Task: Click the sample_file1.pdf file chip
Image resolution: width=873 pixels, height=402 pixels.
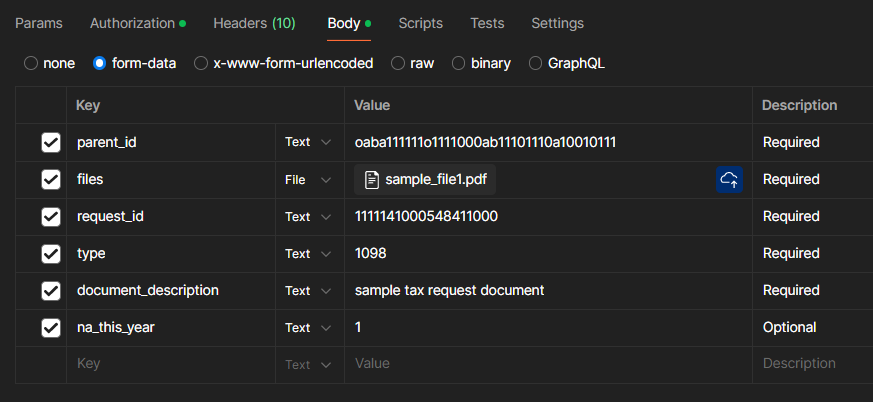Action: [x=425, y=180]
